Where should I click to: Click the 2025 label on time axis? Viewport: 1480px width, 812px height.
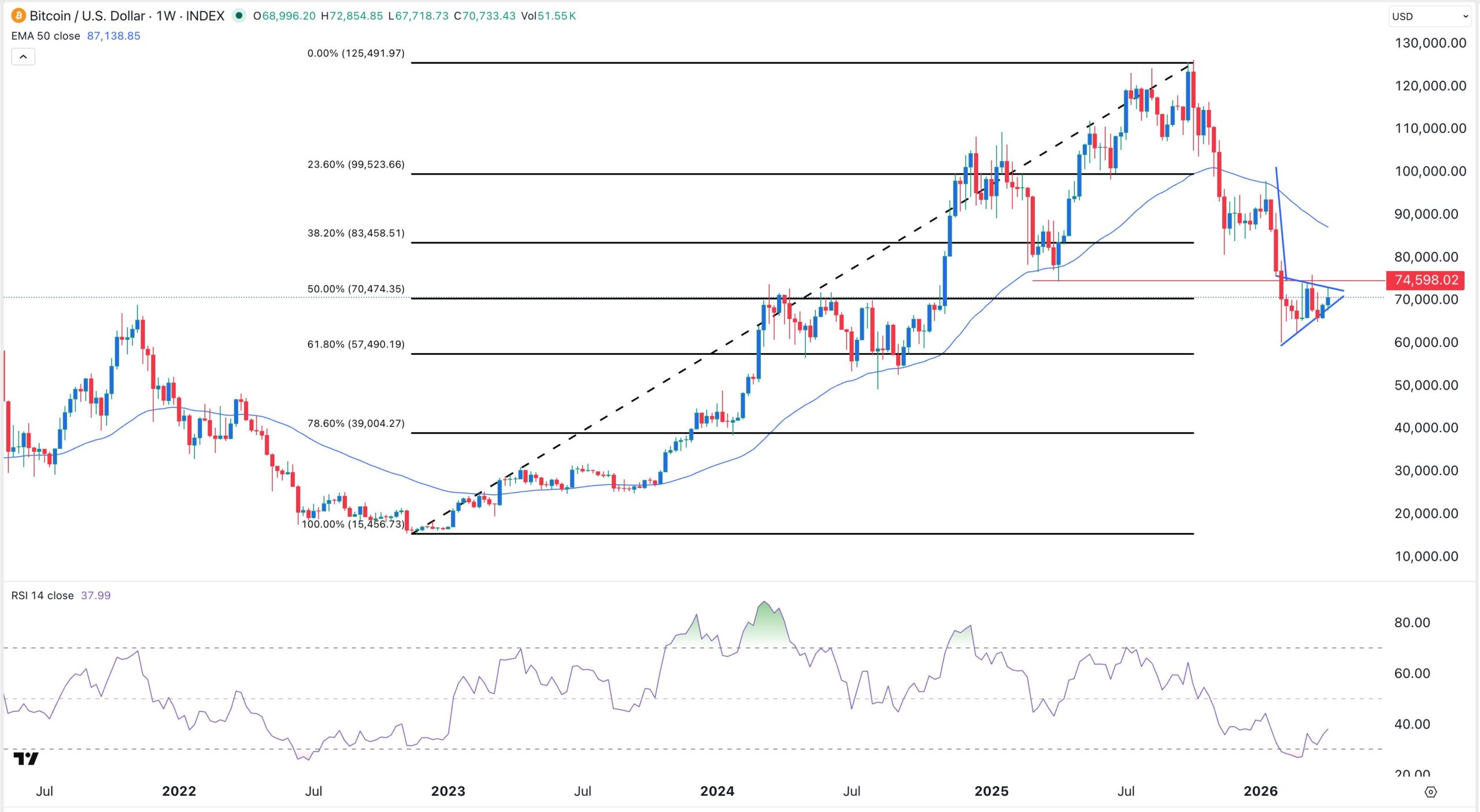click(991, 791)
